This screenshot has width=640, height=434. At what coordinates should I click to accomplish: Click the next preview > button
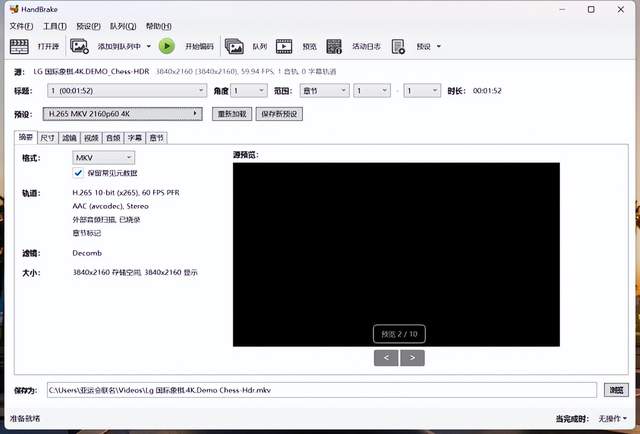(412, 358)
